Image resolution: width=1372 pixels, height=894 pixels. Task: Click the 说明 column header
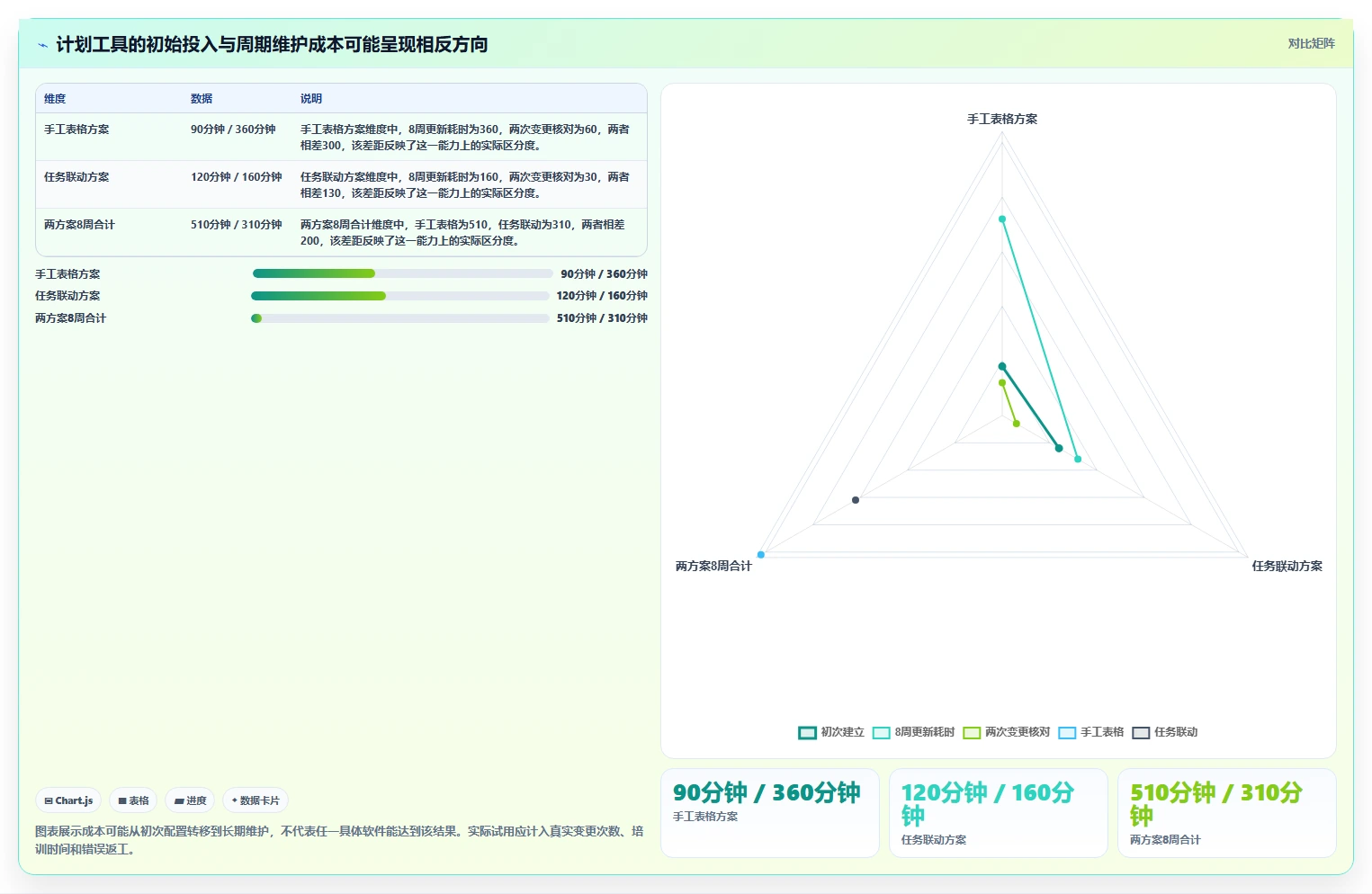311,99
